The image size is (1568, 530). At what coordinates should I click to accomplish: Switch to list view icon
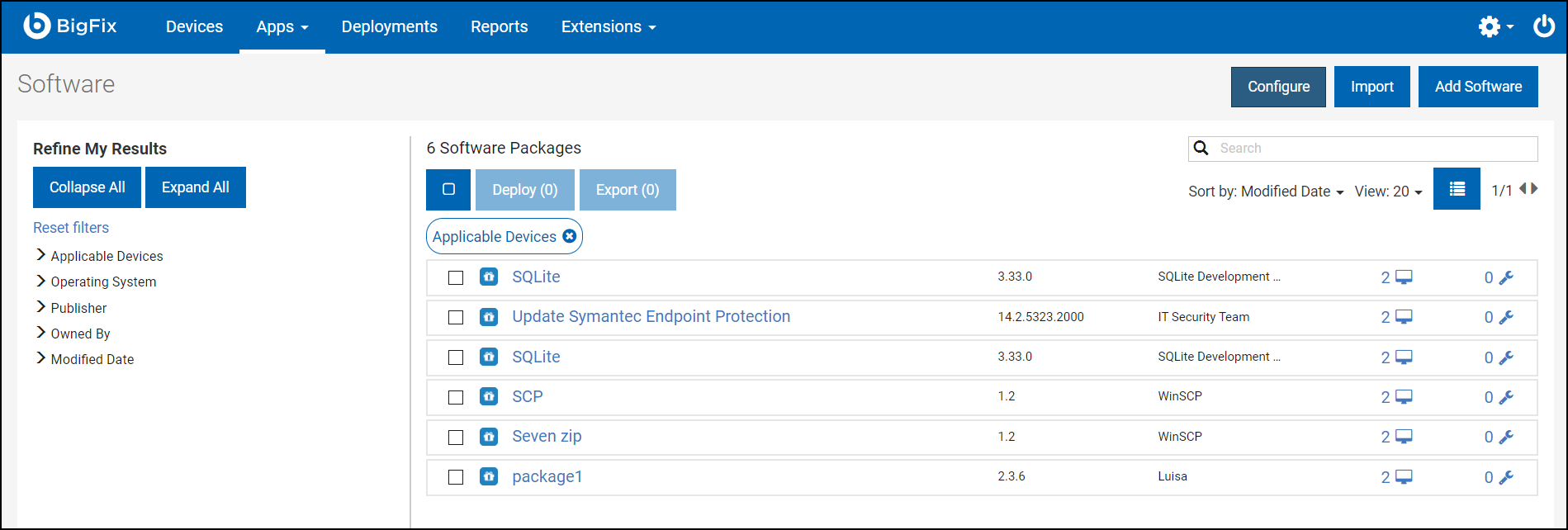pos(1457,190)
